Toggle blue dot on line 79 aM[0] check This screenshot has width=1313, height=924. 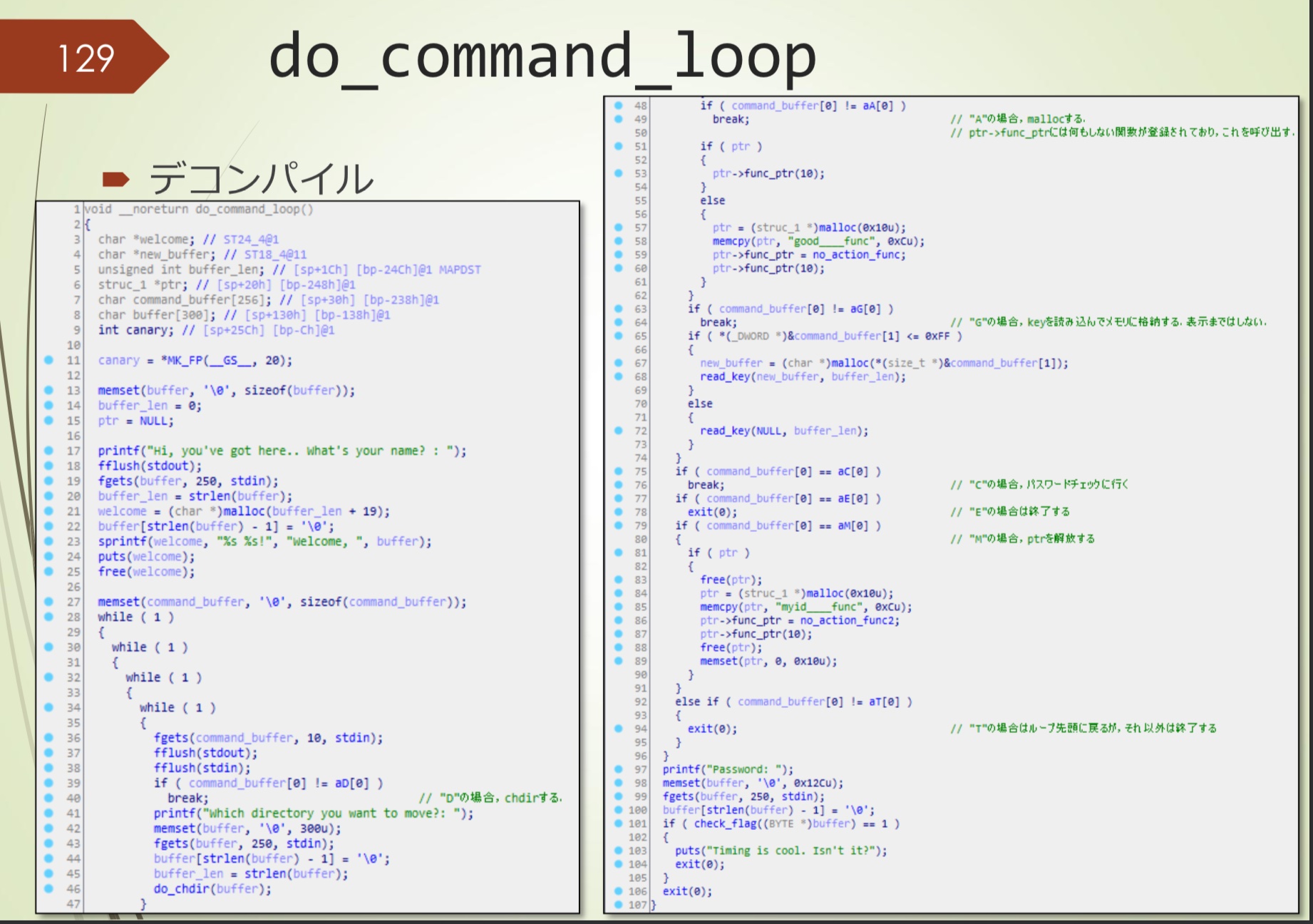point(618,525)
